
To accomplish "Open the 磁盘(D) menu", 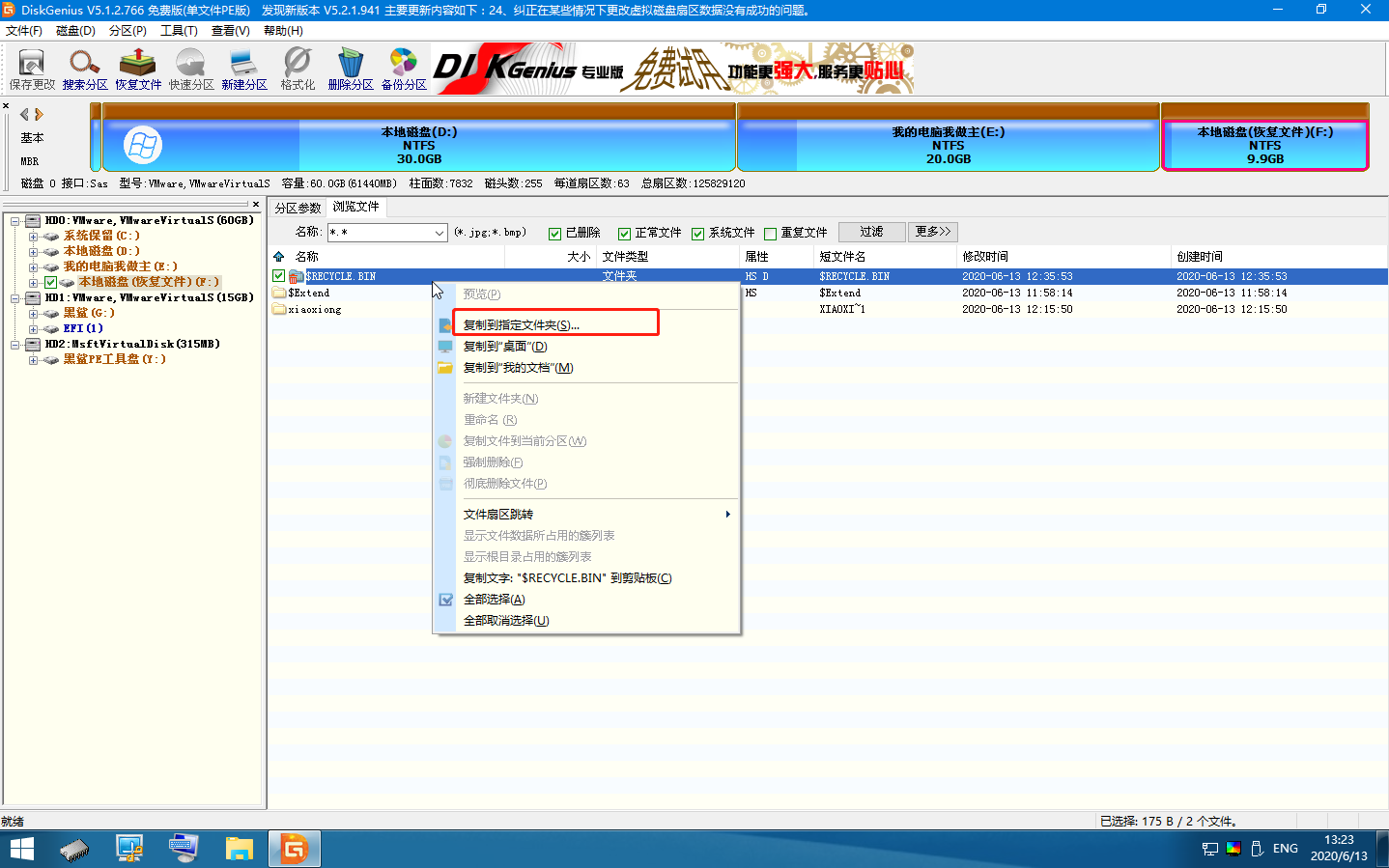I will point(75,31).
